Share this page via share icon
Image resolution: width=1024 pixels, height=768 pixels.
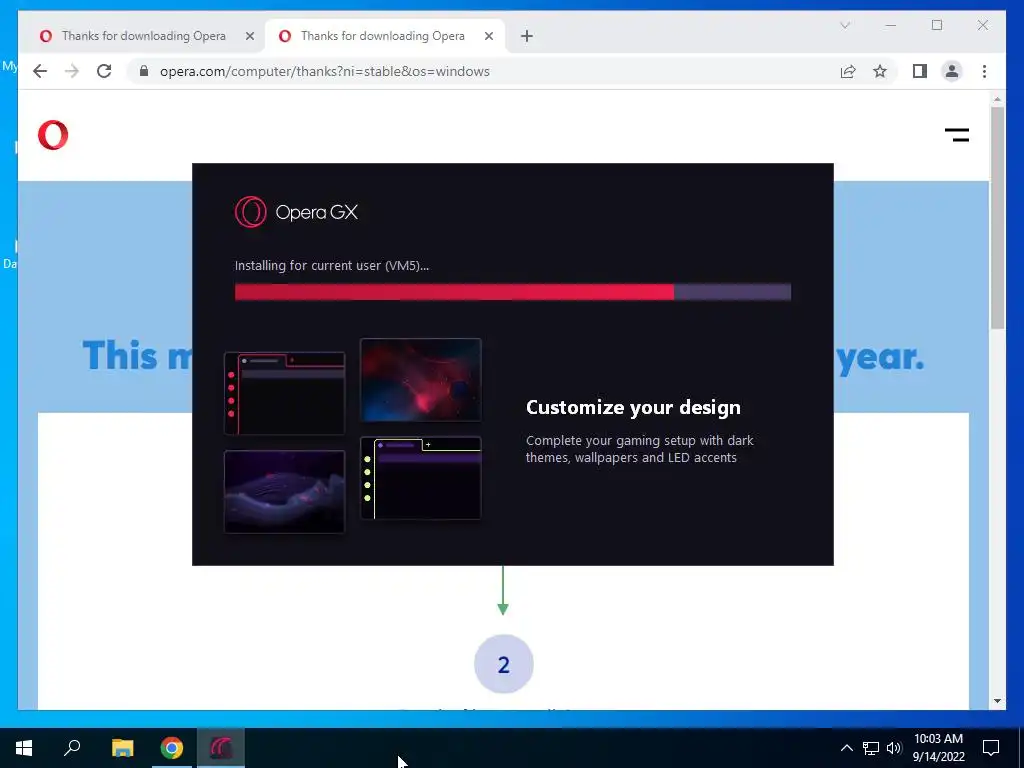[x=848, y=71]
